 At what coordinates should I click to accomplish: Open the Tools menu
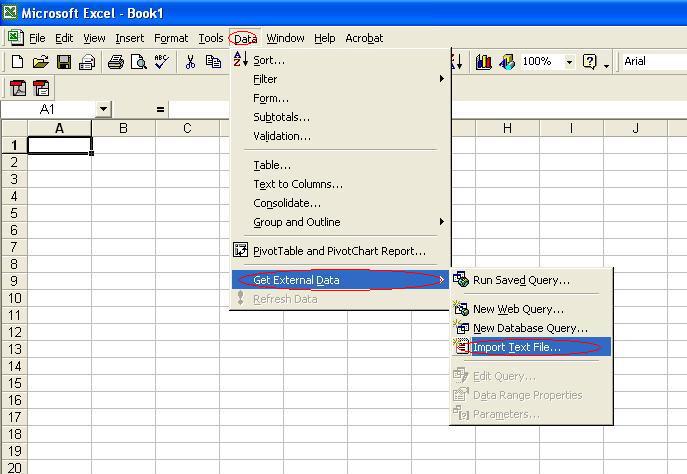(211, 38)
